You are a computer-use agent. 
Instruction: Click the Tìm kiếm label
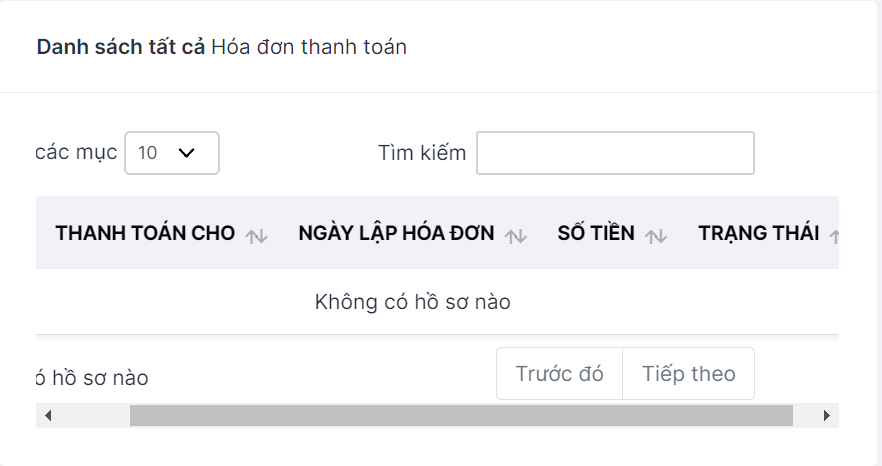422,153
